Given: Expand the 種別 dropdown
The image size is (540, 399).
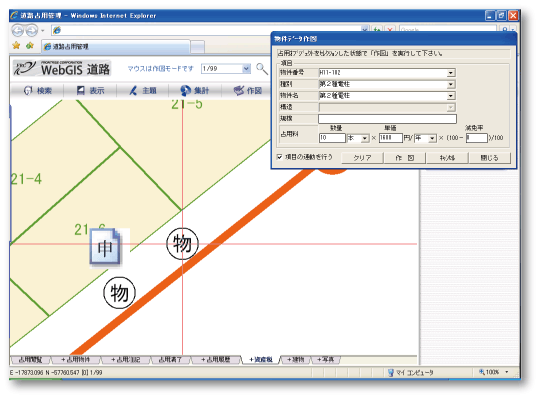Looking at the screenshot, I should (x=451, y=84).
